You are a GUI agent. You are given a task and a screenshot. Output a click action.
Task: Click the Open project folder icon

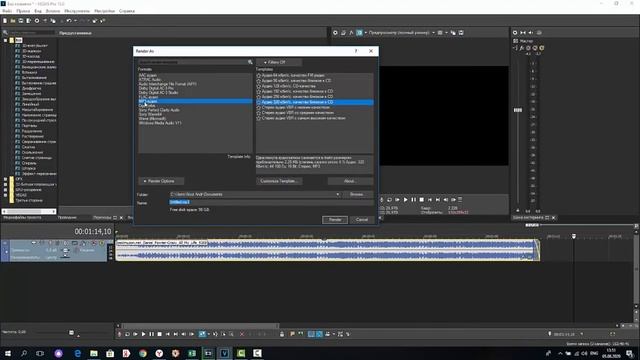pos(13,21)
